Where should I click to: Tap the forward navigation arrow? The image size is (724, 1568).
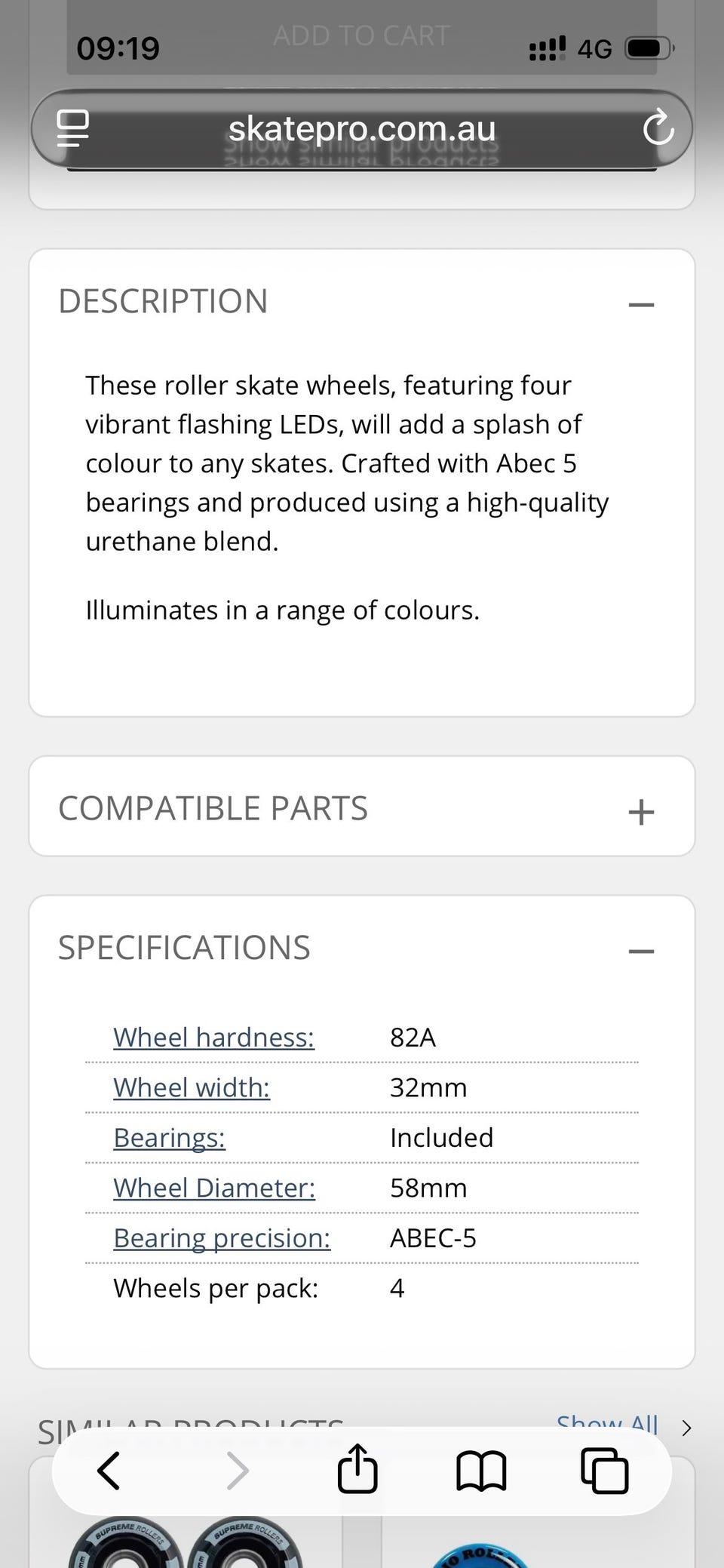238,1471
